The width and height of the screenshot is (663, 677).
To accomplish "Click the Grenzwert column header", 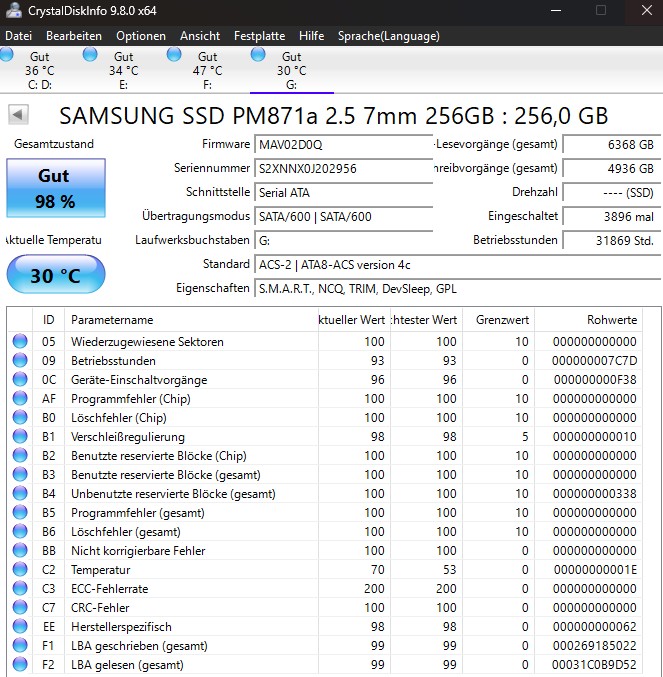I will pos(499,320).
